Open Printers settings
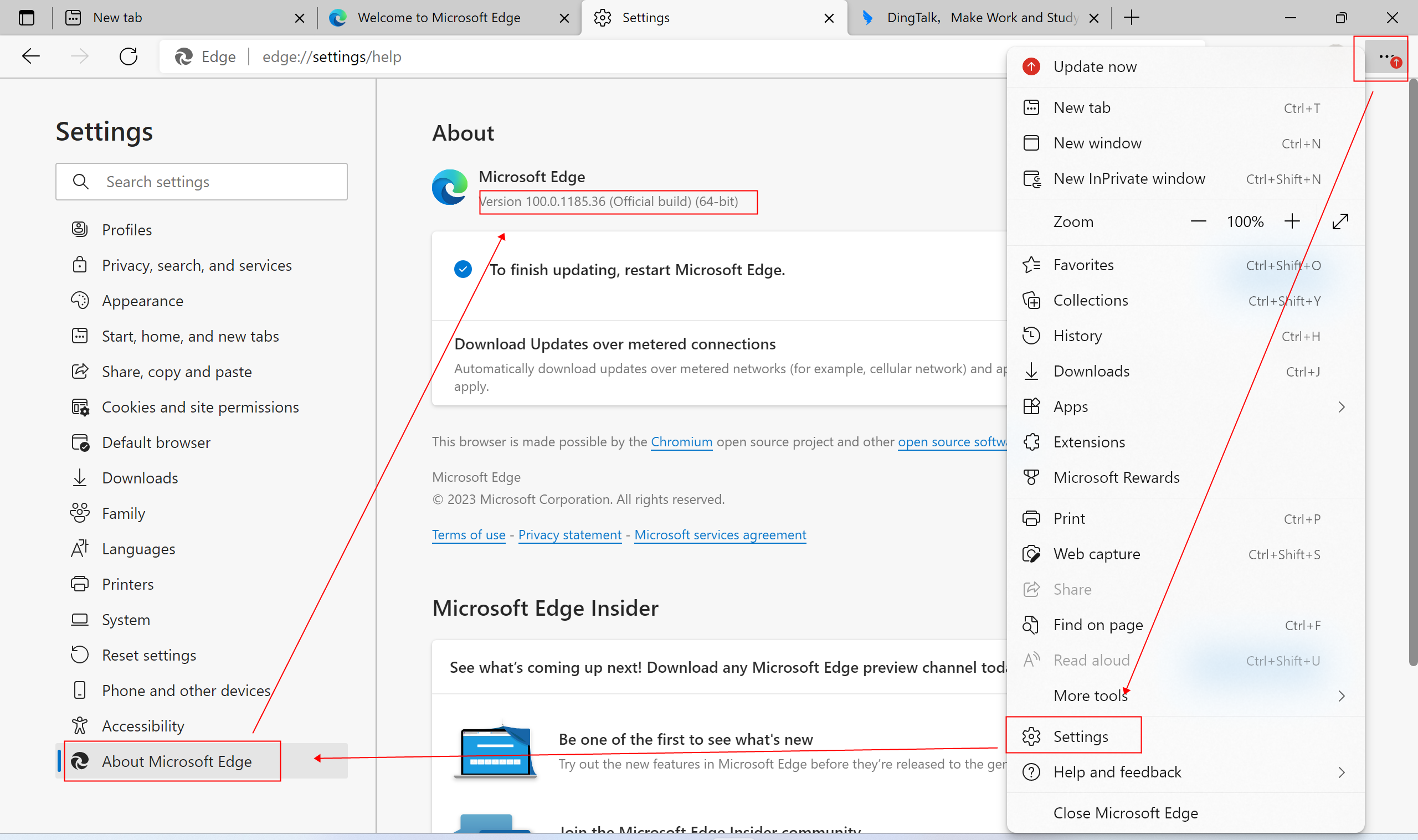 (202, 584)
